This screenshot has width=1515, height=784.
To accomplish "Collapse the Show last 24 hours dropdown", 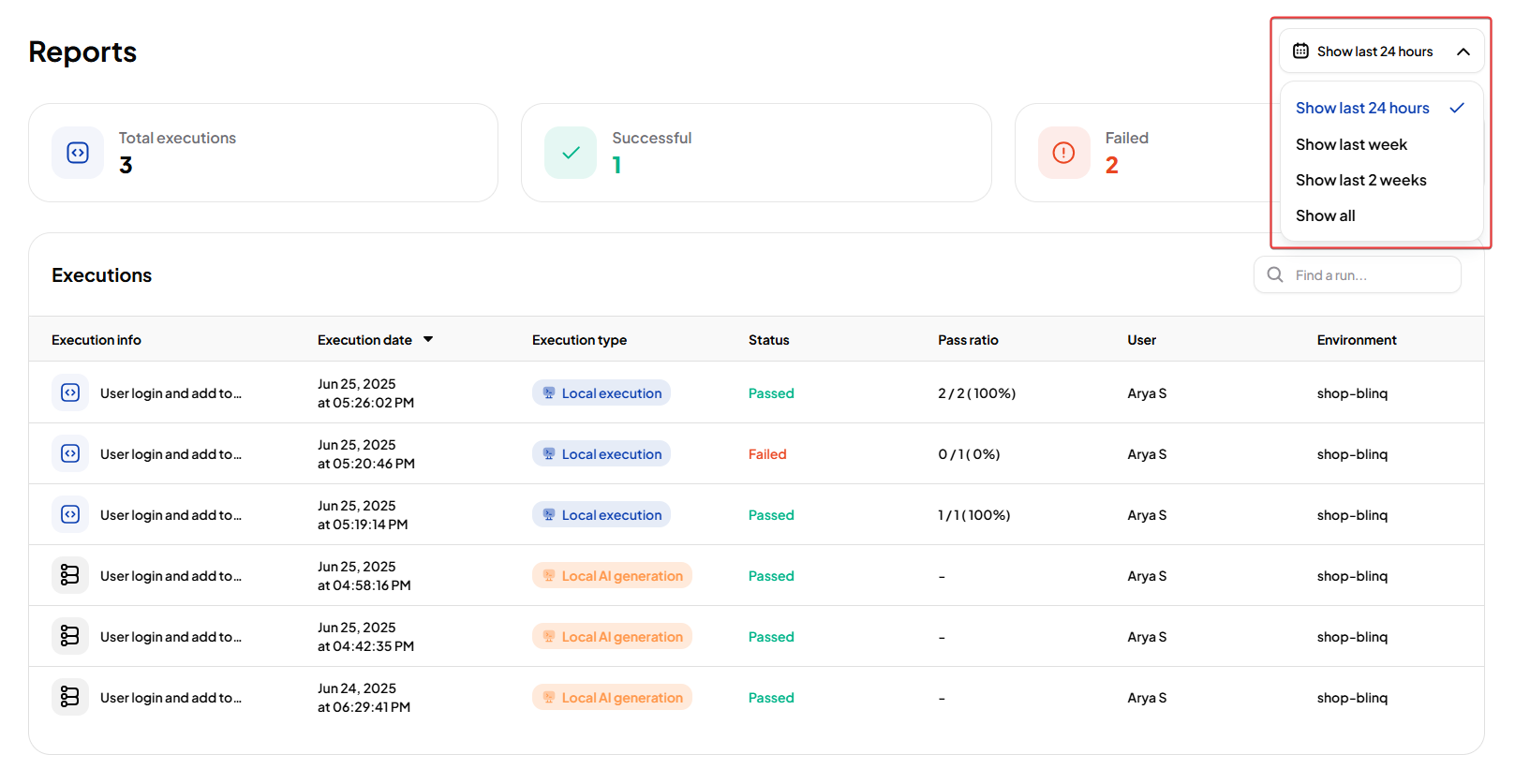I will [x=1463, y=52].
